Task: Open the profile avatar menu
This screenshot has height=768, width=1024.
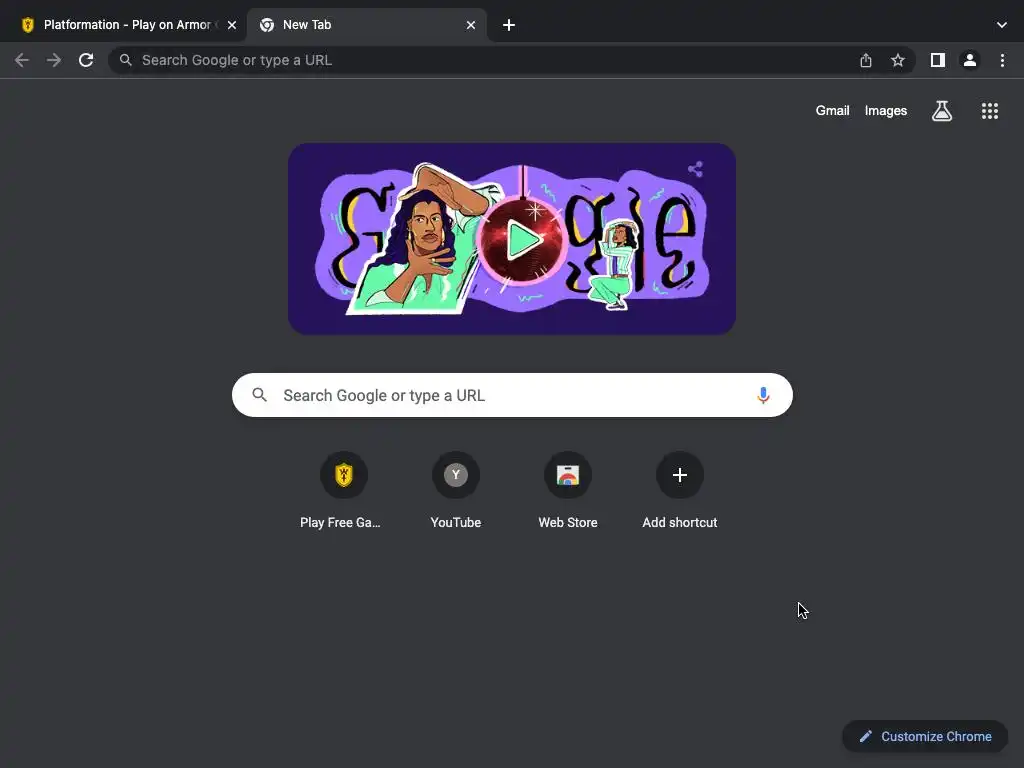Action: point(970,60)
